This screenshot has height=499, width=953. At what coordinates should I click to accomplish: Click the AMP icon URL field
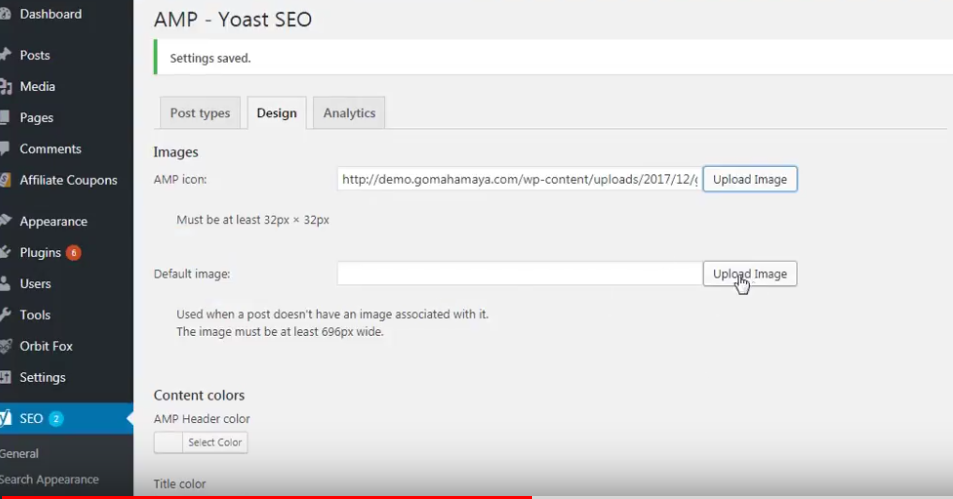click(x=520, y=179)
